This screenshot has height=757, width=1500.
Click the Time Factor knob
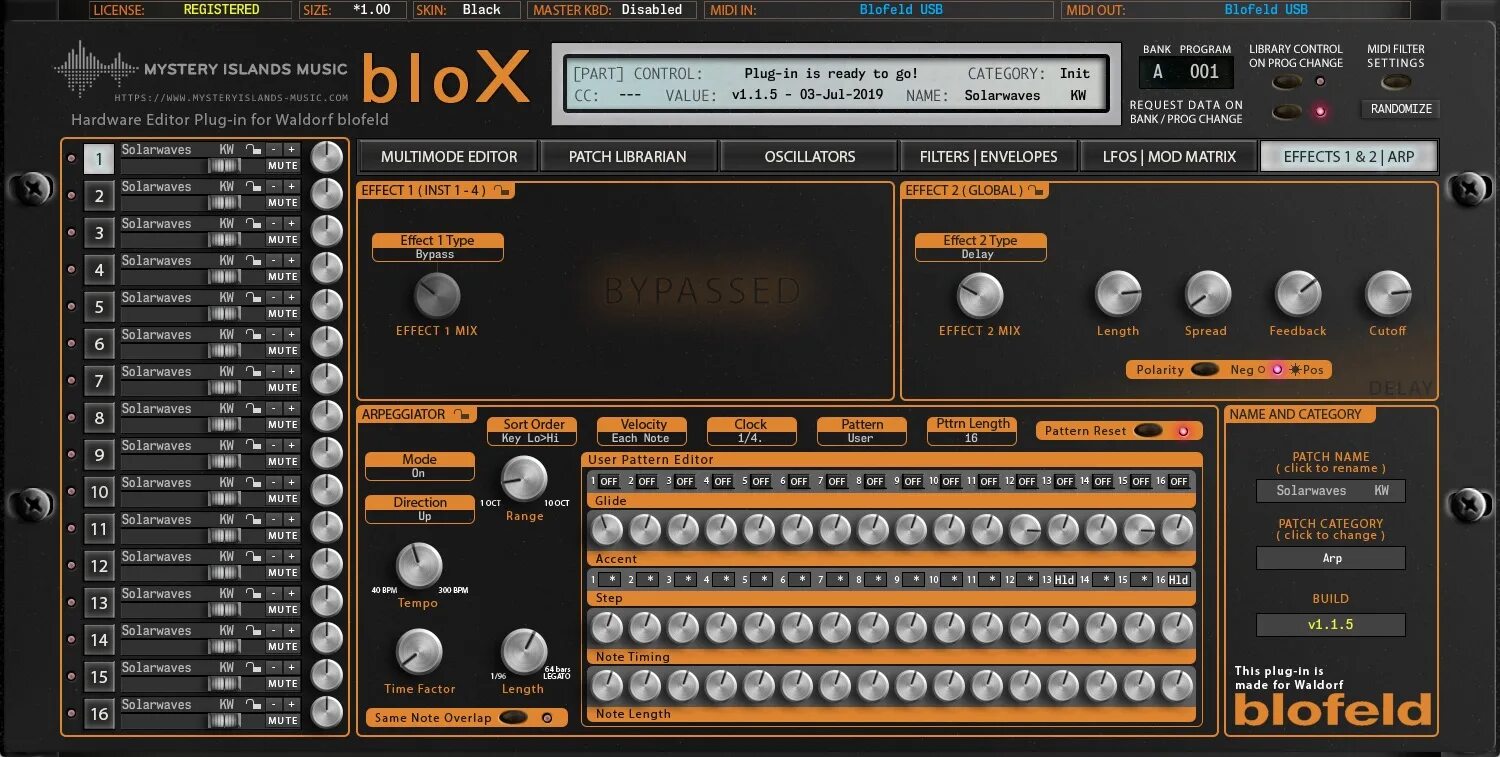(419, 652)
